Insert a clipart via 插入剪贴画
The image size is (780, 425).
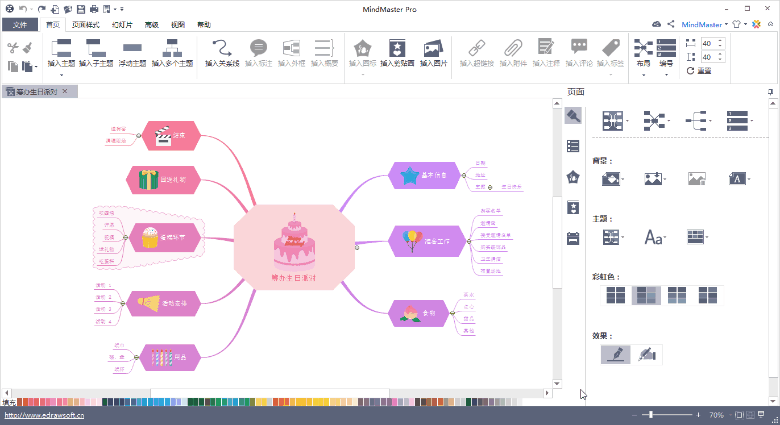(x=397, y=47)
